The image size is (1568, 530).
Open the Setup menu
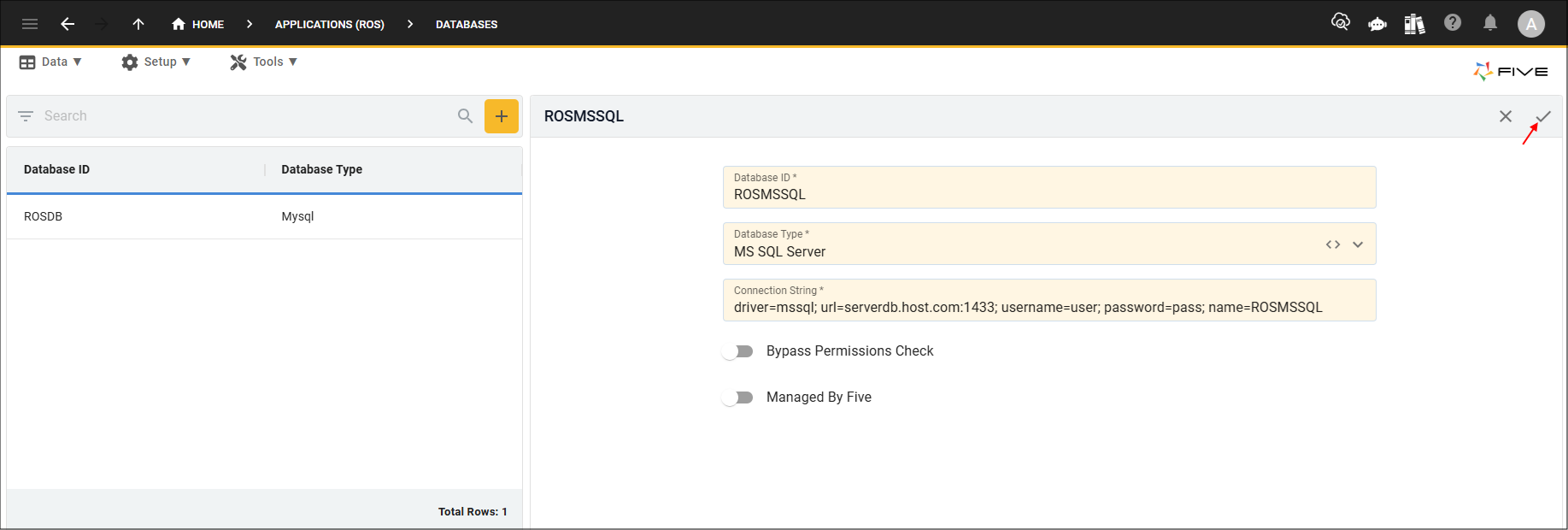(156, 62)
